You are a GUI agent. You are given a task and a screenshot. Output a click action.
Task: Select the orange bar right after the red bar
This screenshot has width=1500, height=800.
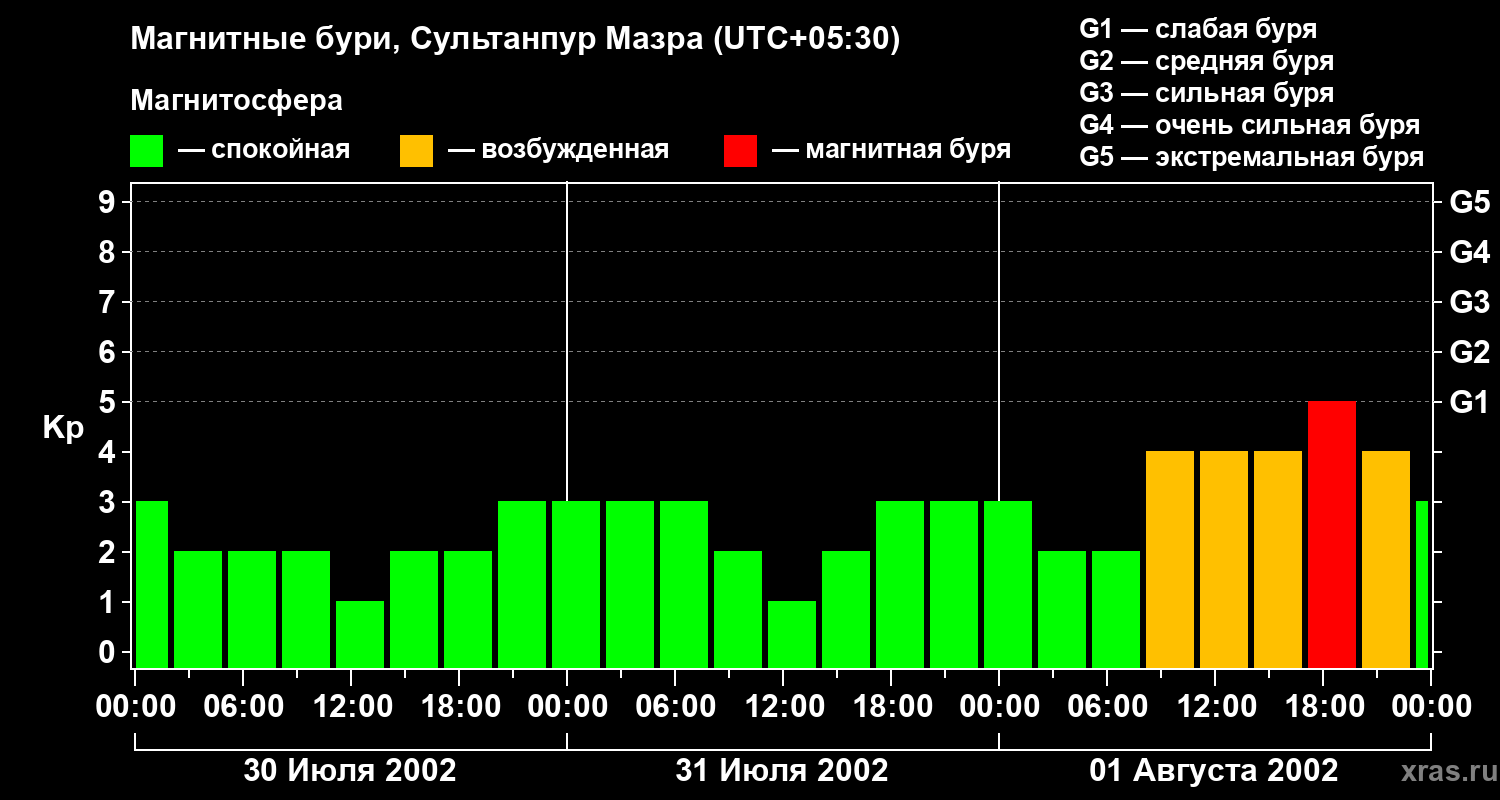[1386, 559]
